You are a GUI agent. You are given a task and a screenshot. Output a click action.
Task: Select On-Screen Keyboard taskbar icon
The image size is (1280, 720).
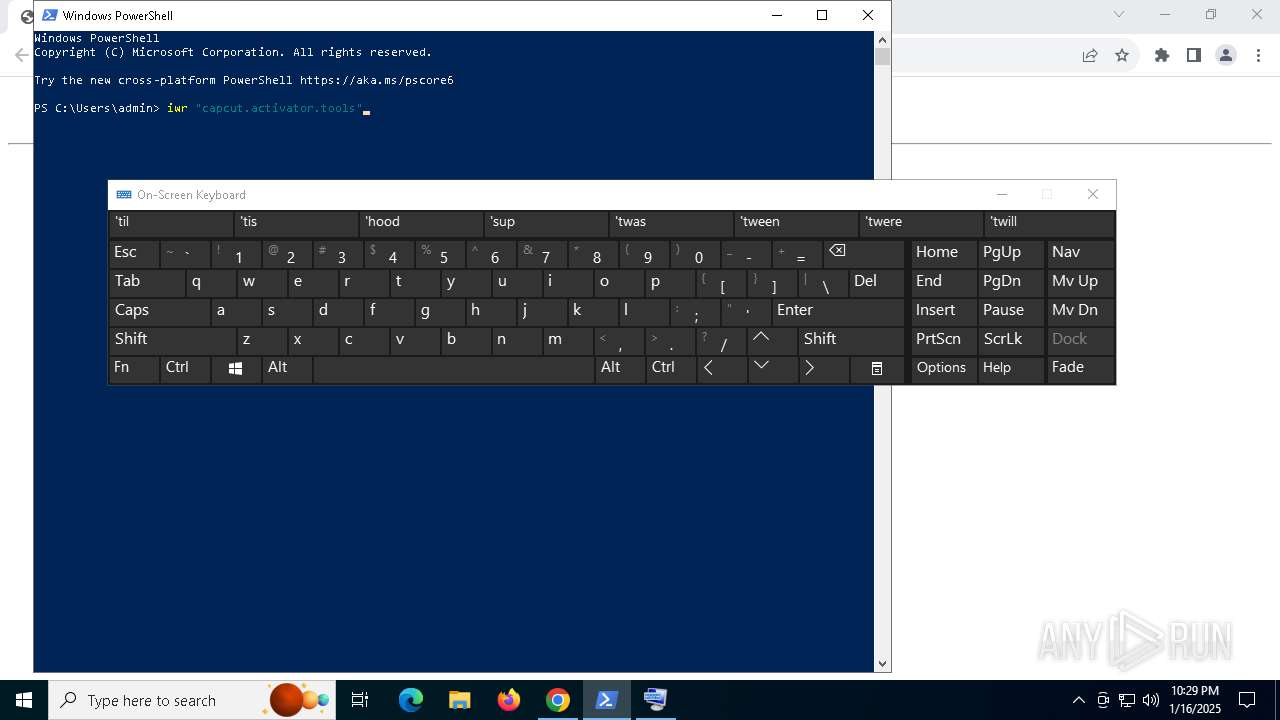pos(655,700)
